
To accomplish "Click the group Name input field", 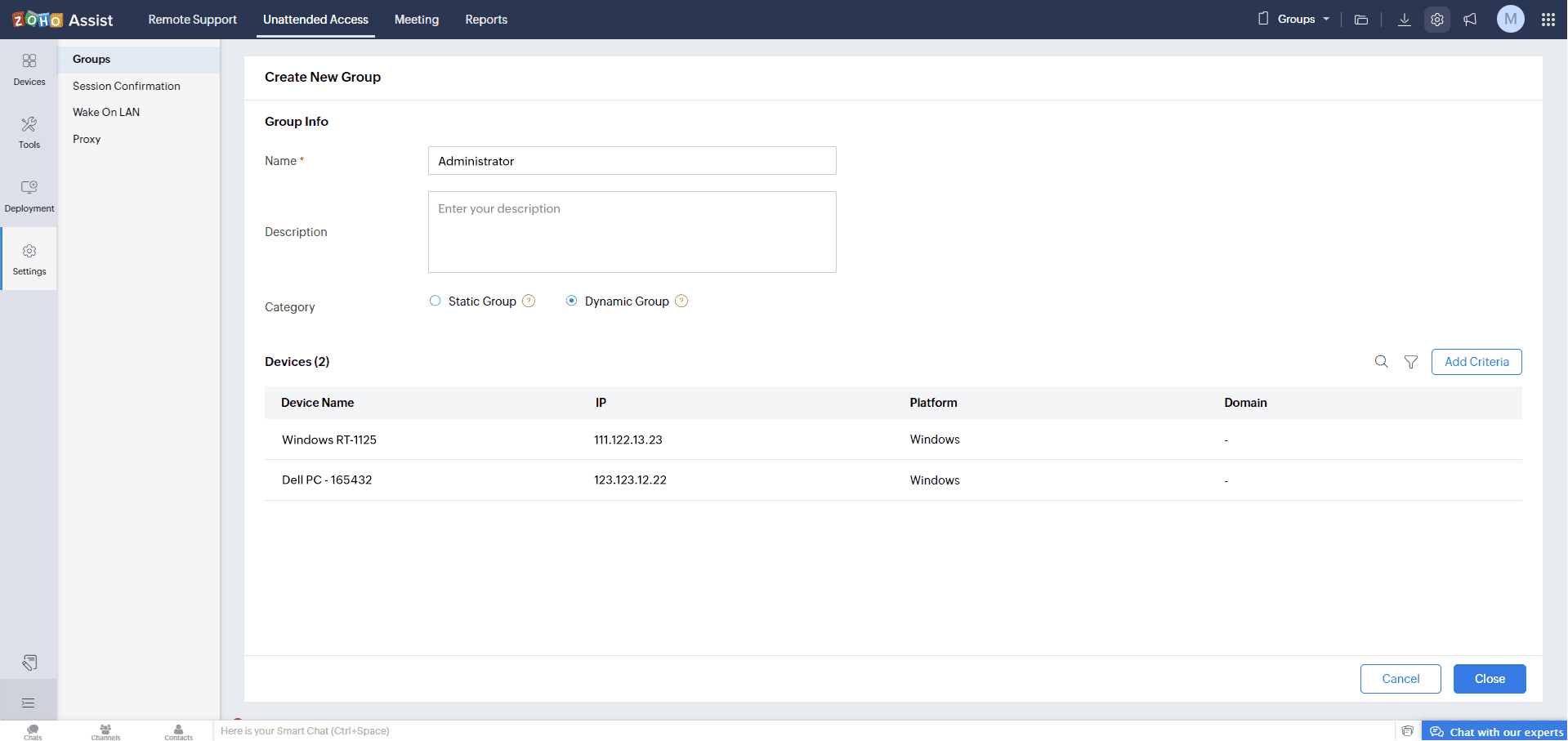I will click(x=632, y=161).
